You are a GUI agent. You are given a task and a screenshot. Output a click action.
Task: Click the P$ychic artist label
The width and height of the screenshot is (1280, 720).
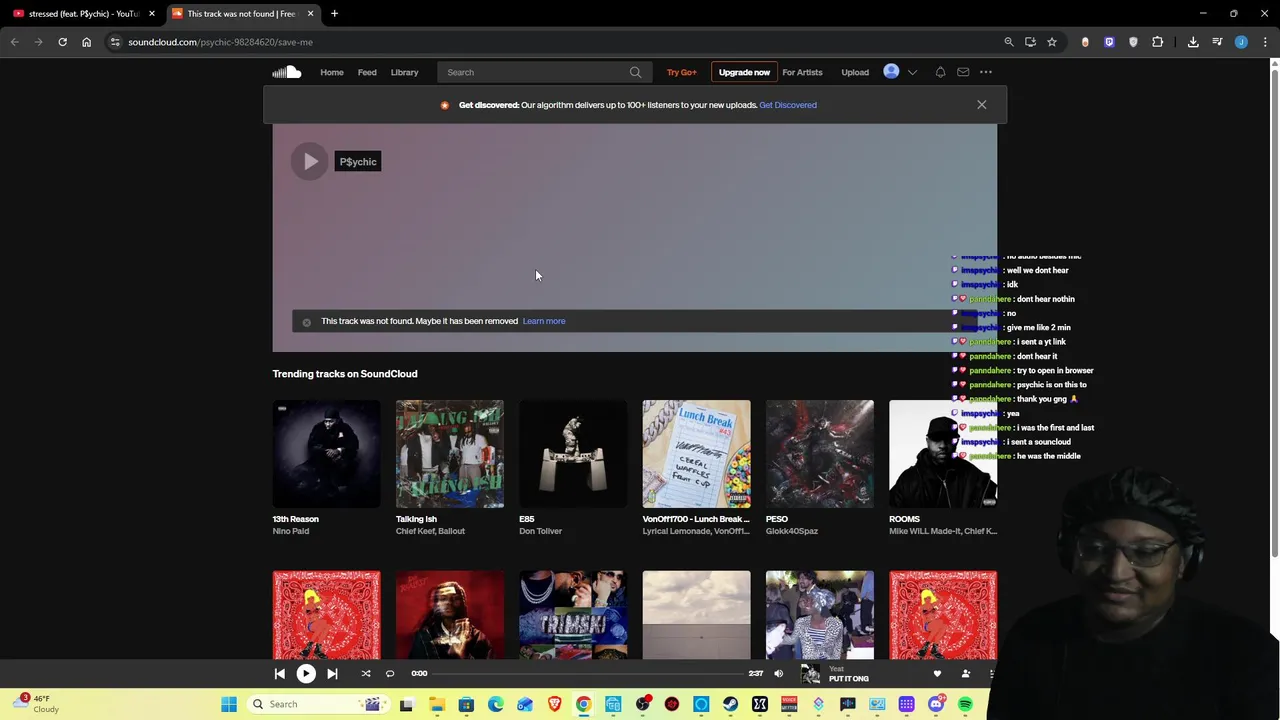point(358,162)
